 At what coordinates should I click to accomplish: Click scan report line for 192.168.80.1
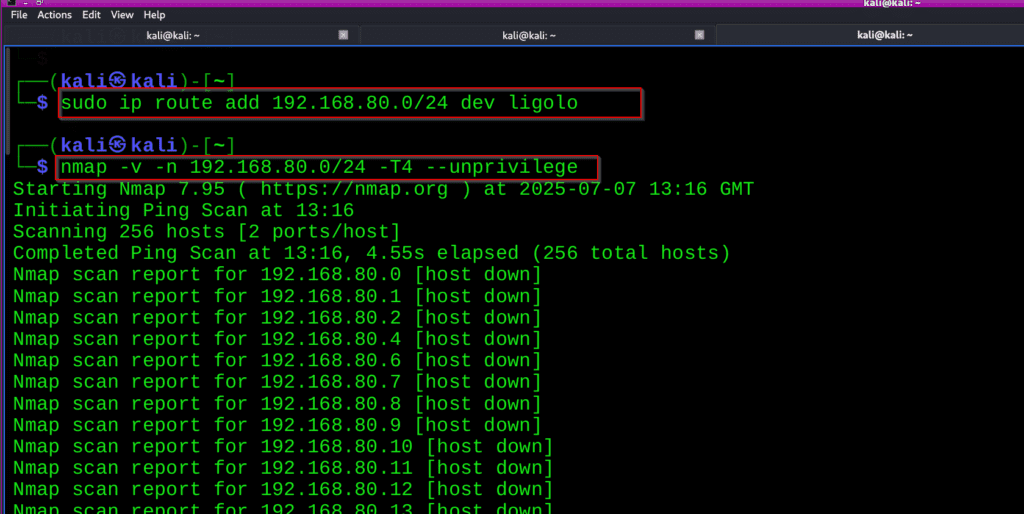tap(277, 296)
